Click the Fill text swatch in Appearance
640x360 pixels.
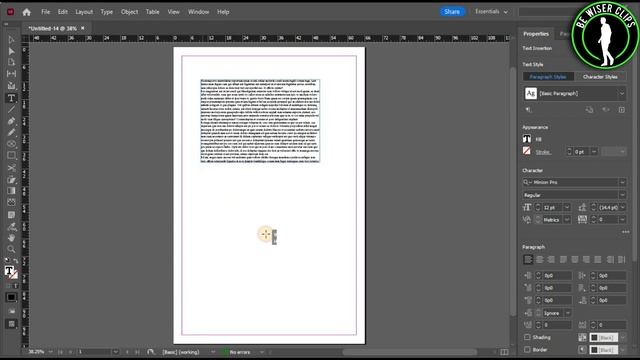[527, 139]
